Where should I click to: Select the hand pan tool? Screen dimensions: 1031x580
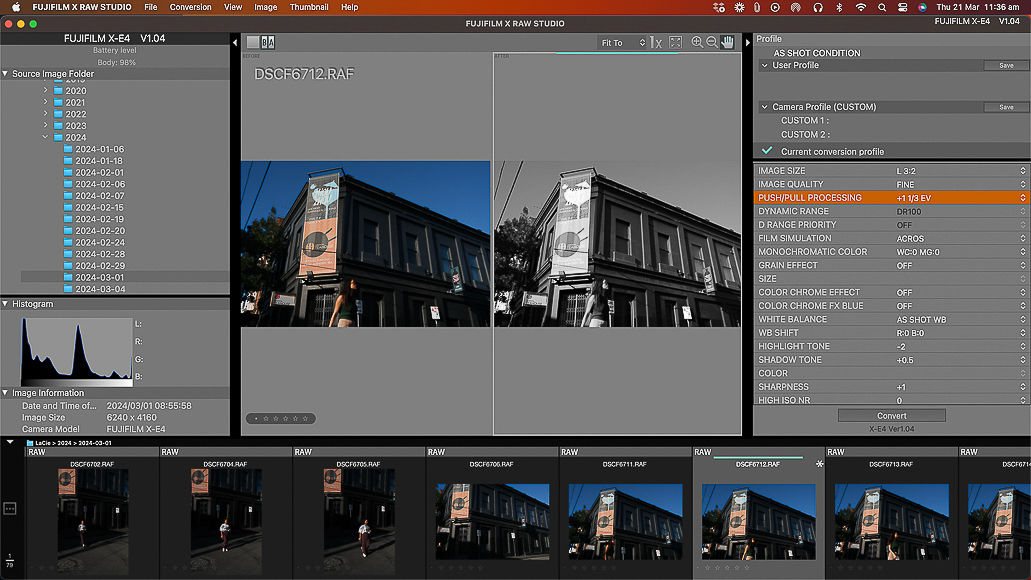[727, 42]
